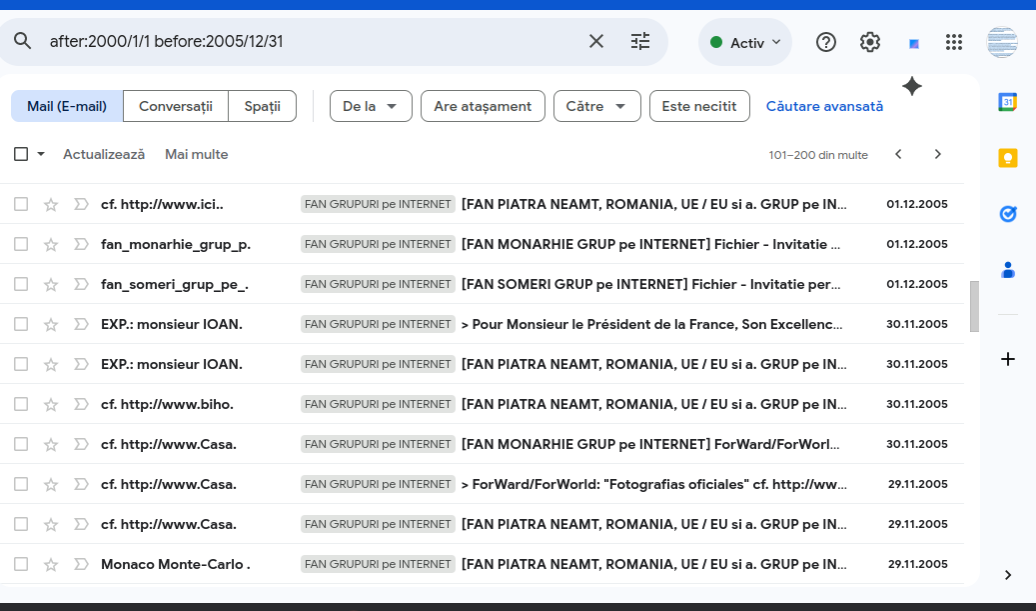Star the fan_monarhie_grup_p. email
Viewport: 1036px width, 611px height.
(51, 244)
